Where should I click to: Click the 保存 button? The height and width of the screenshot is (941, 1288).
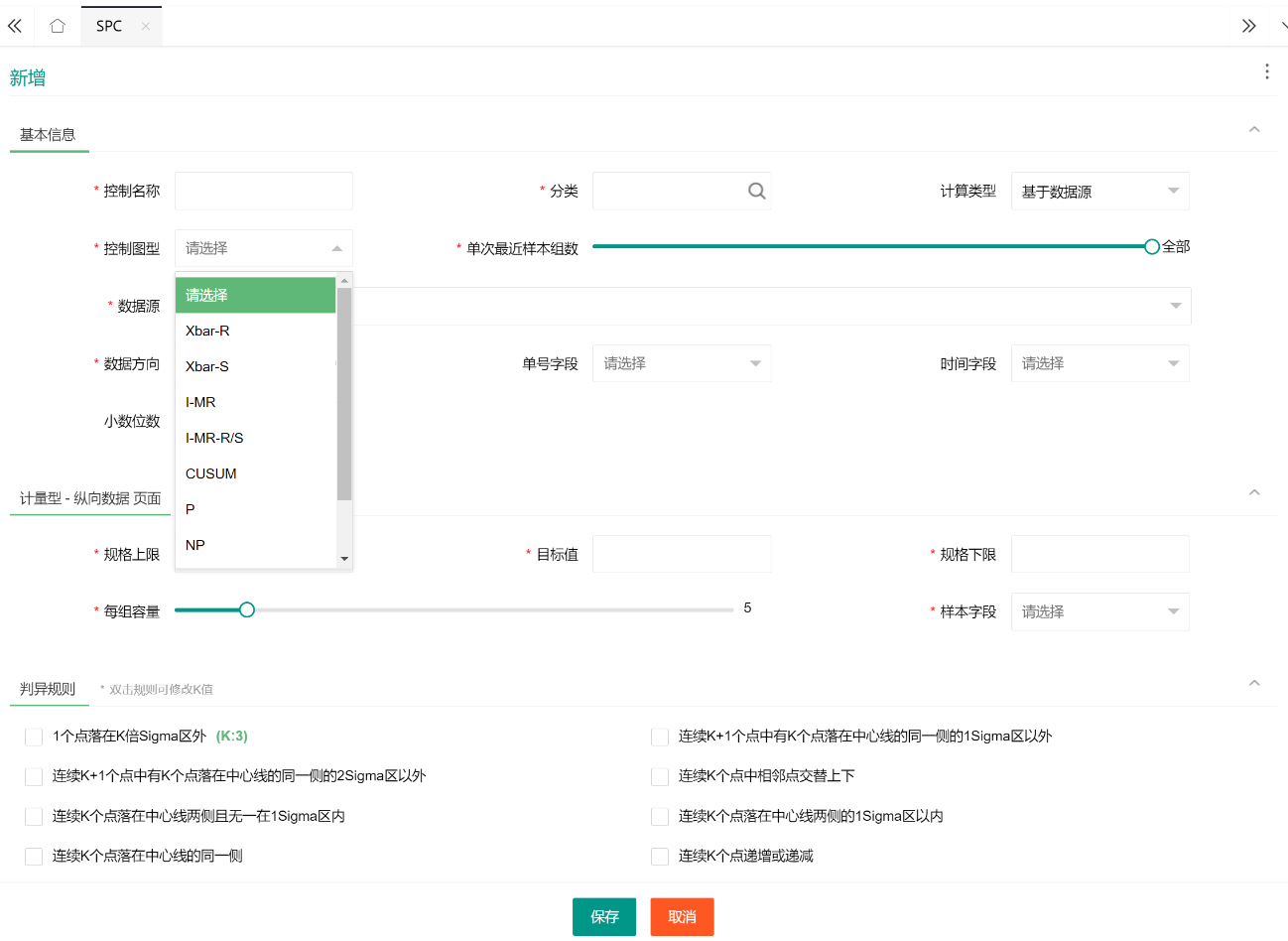(x=603, y=917)
